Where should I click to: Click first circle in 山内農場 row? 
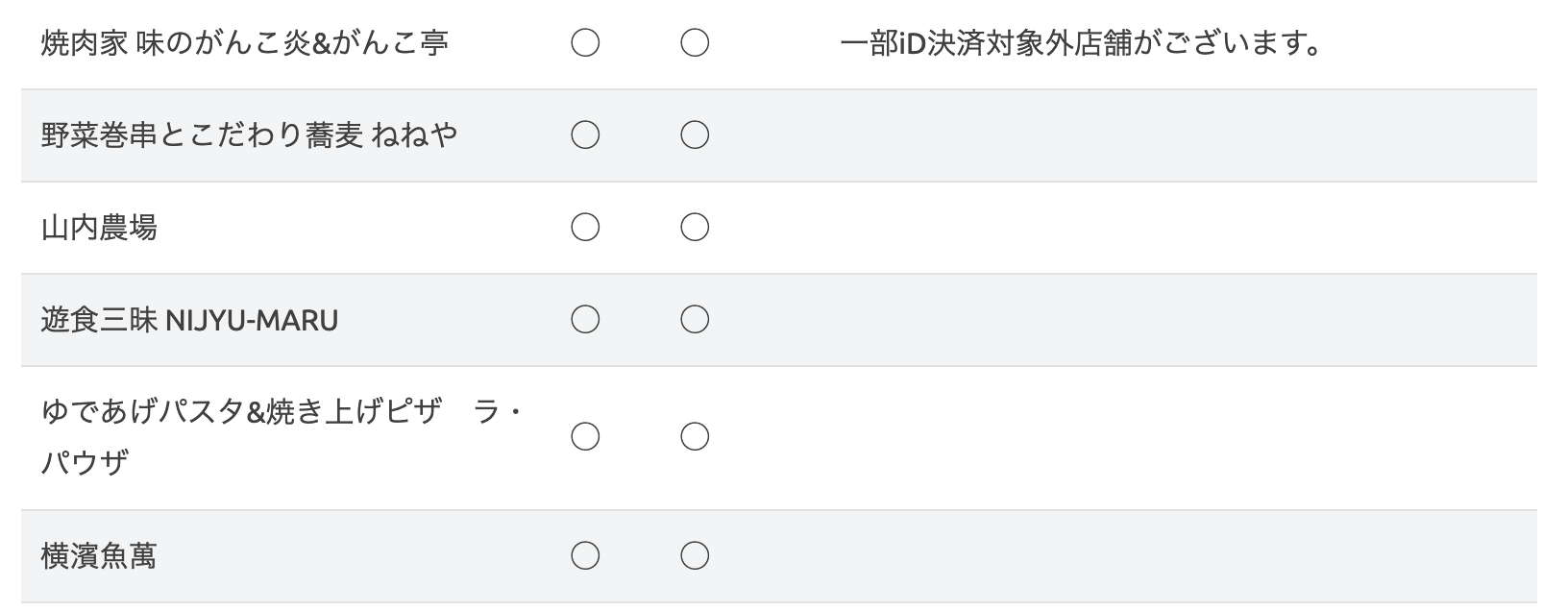(x=585, y=228)
